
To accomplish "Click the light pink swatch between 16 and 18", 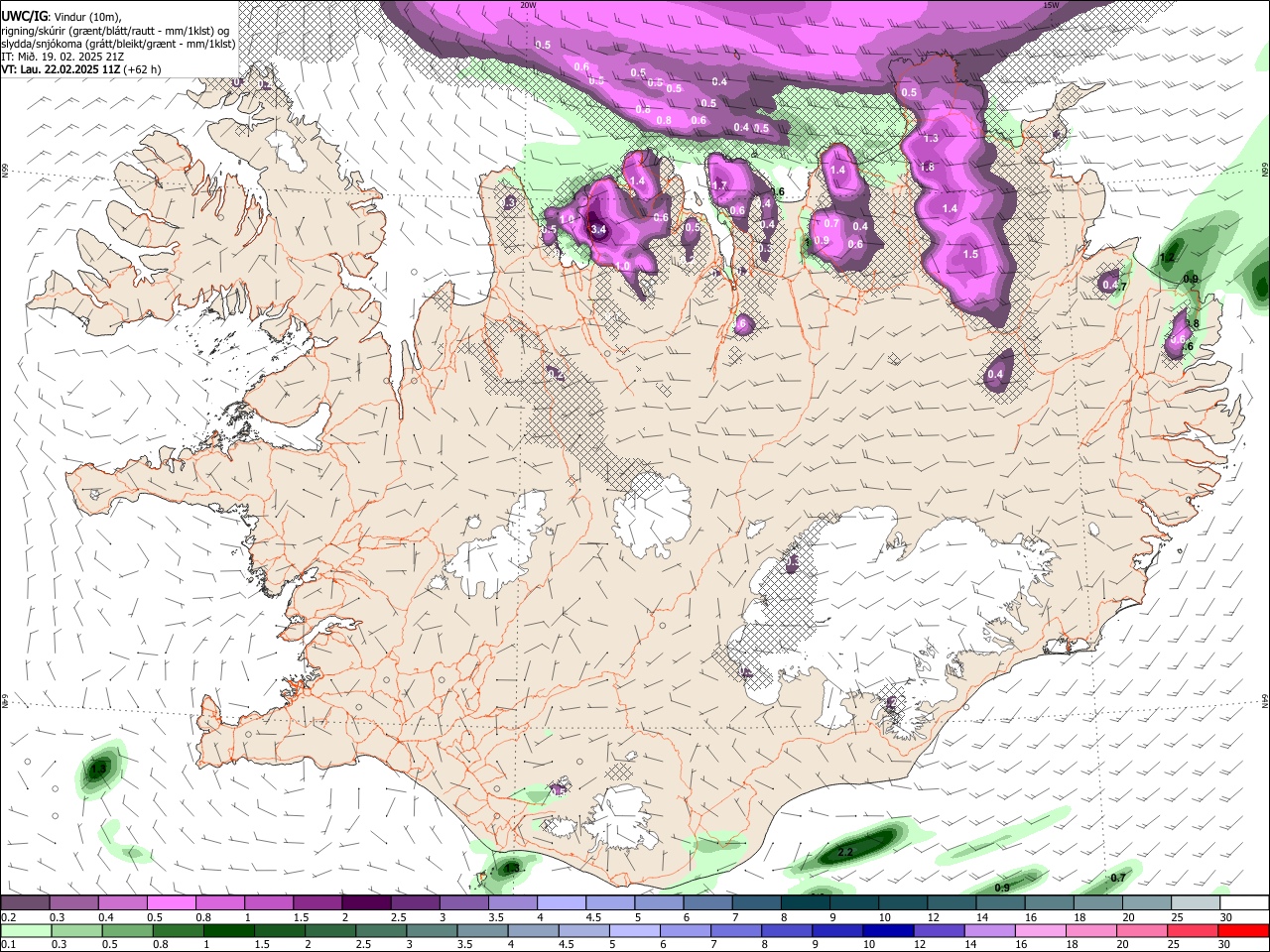I will click(1039, 930).
